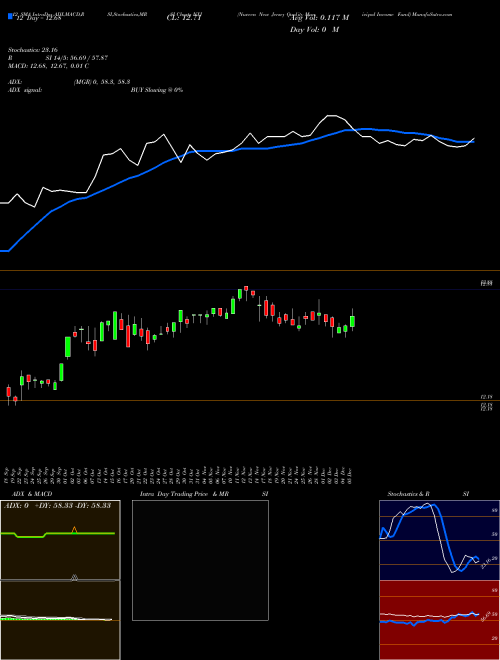Click the 'ADX: 0 +DY: 58.33 -DY: 58.33' header

58,506
